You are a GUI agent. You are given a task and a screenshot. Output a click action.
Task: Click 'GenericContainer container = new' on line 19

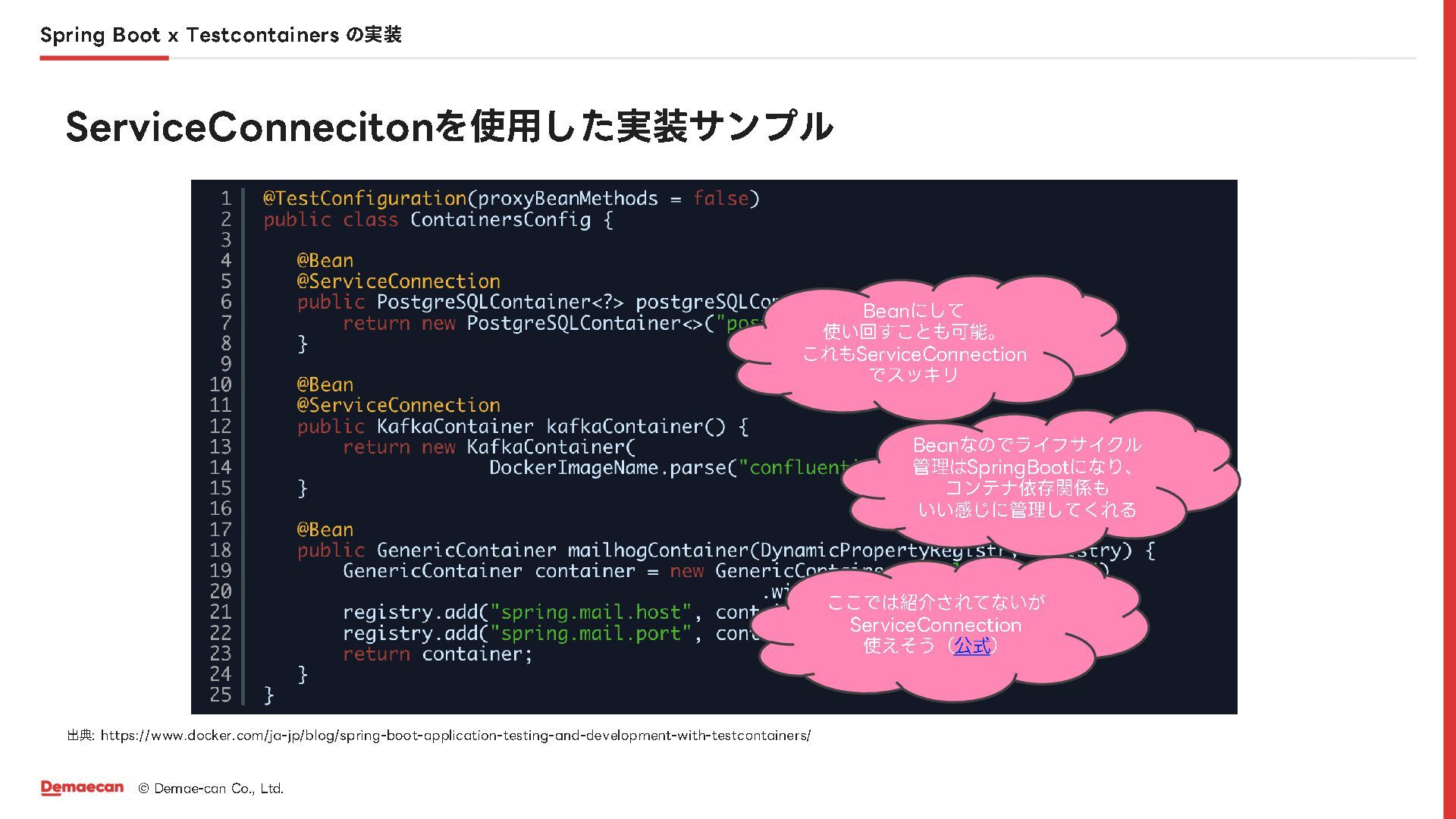524,571
